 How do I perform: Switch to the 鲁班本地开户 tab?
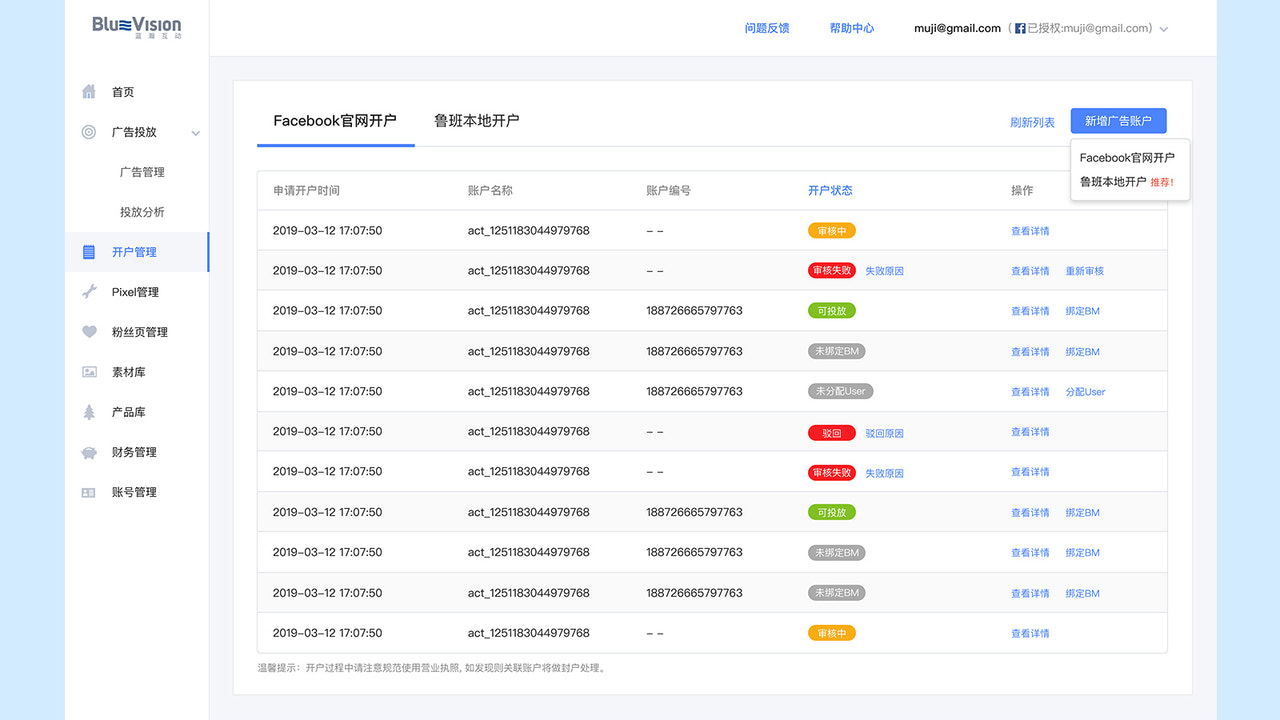coord(476,121)
